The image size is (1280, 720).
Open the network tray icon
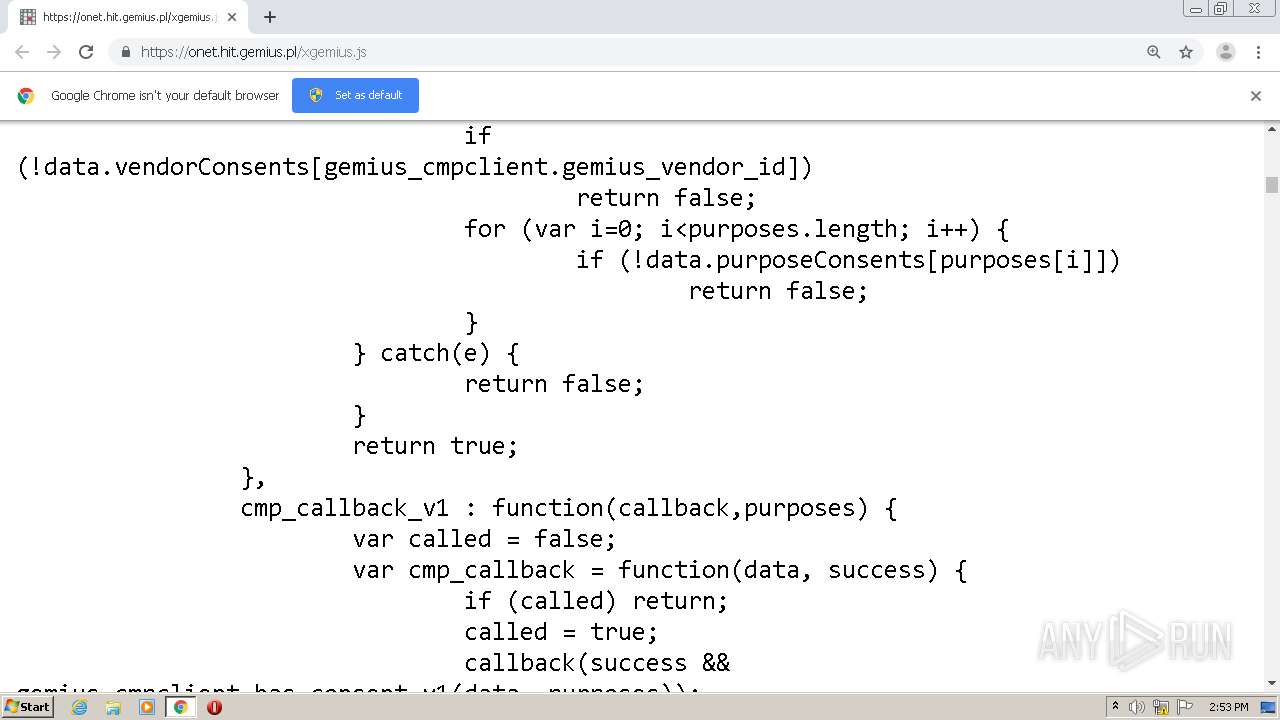coord(1161,707)
